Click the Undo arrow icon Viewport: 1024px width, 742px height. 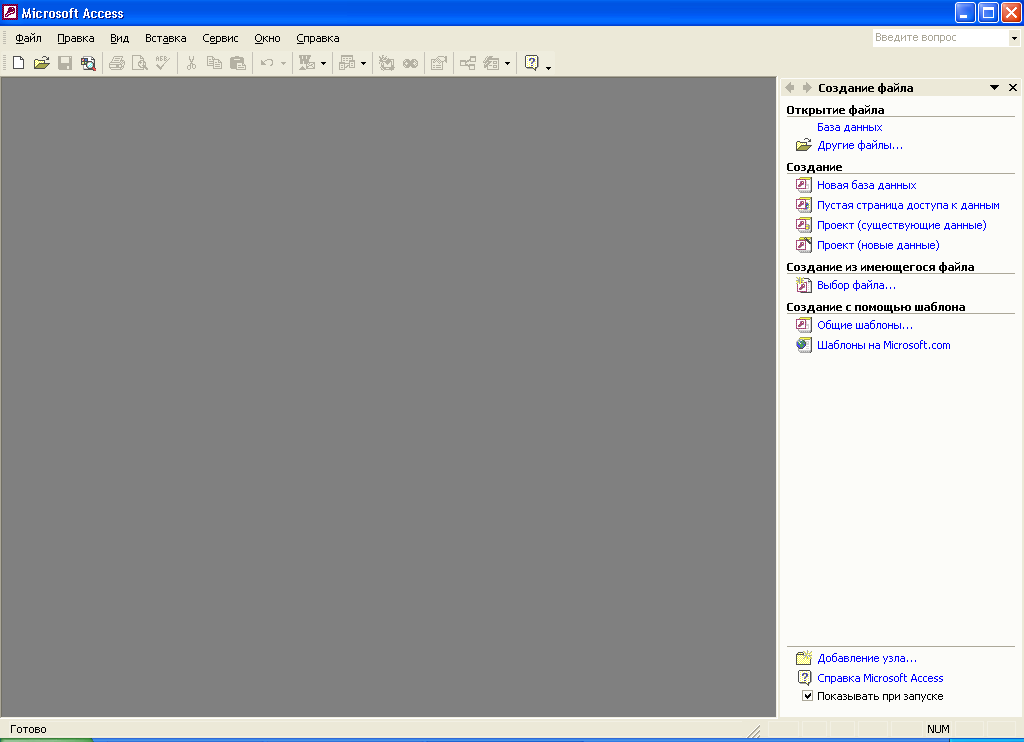[266, 63]
